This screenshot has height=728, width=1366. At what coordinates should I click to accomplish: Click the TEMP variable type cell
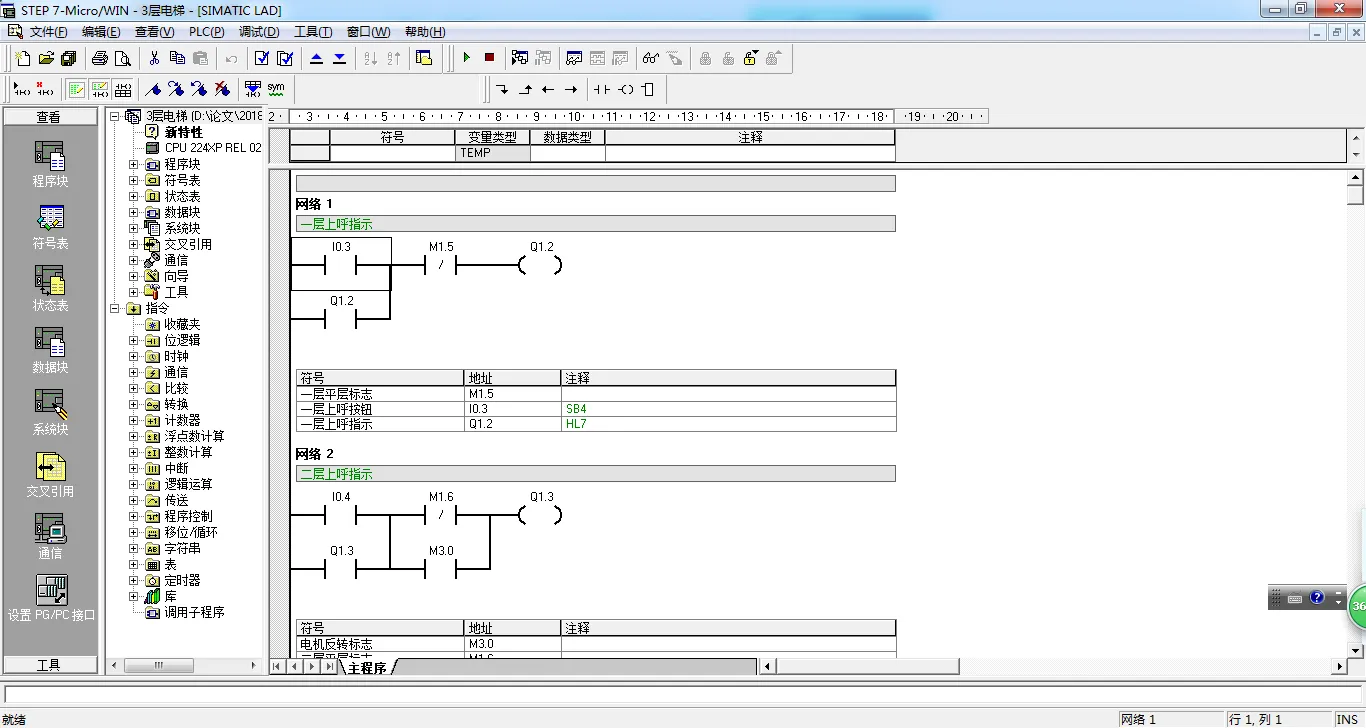pos(493,153)
